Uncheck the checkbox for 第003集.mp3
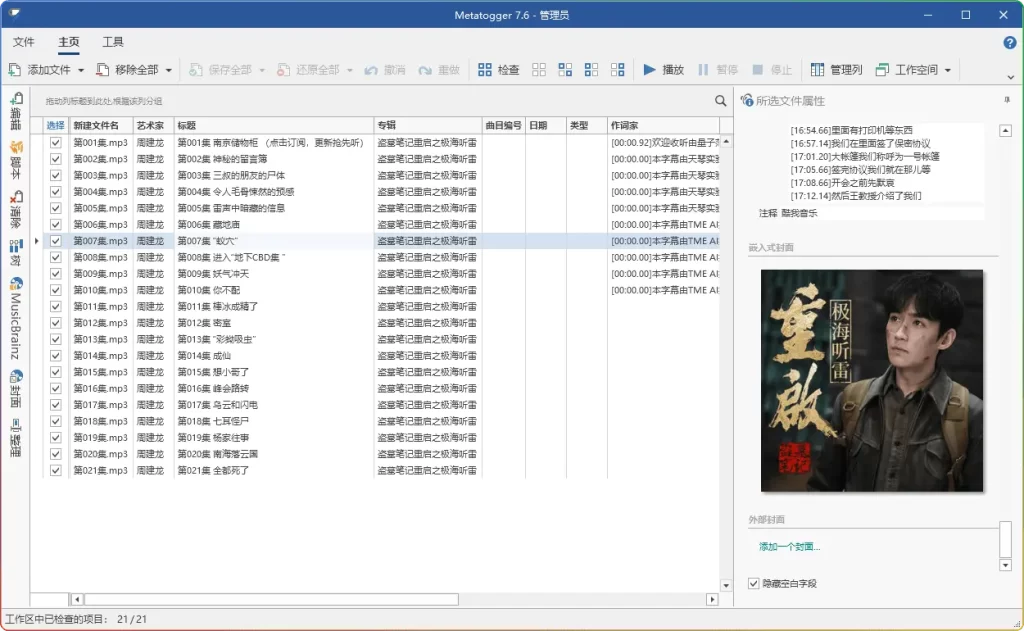Image resolution: width=1024 pixels, height=631 pixels. pyautogui.click(x=56, y=175)
